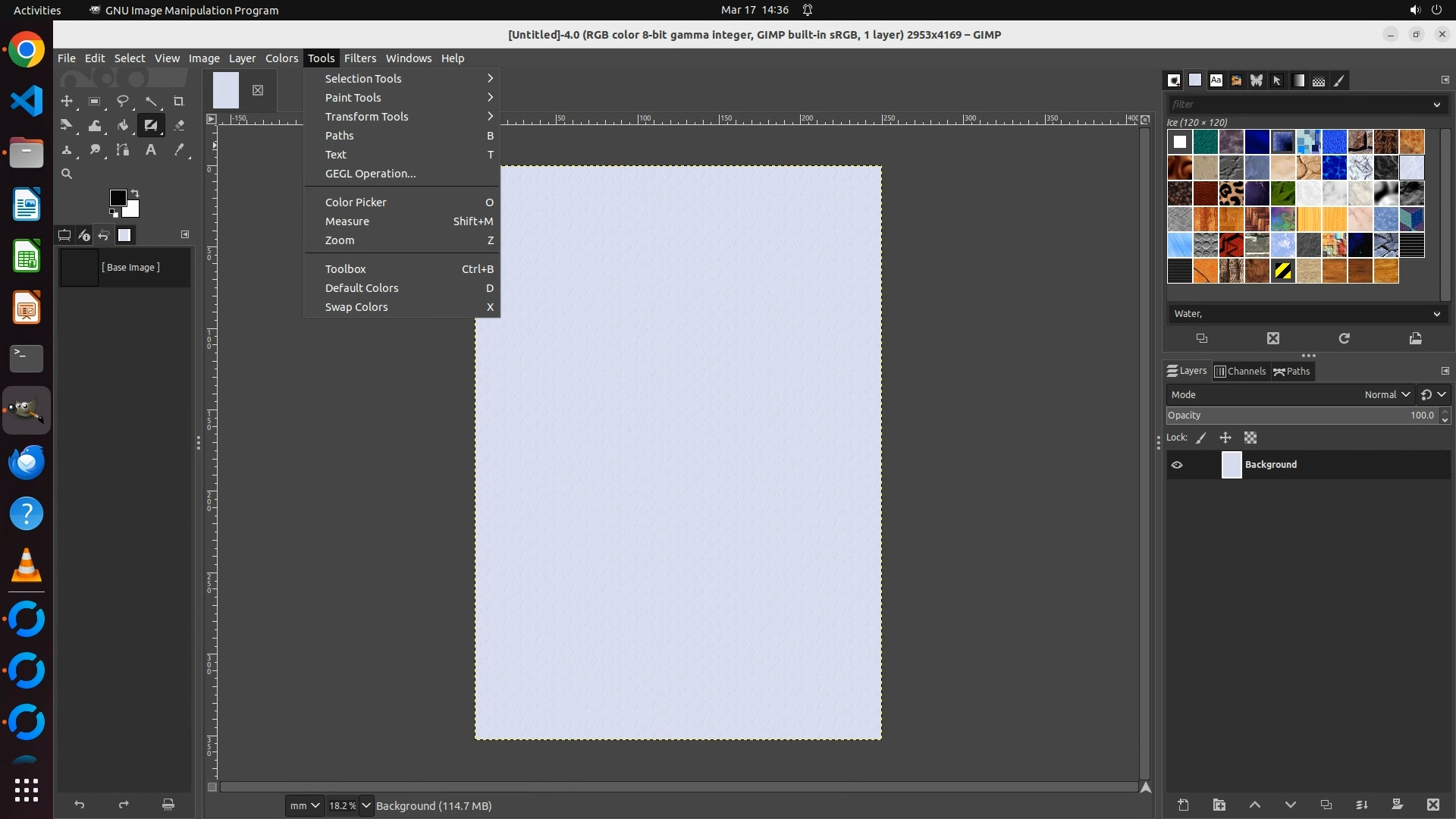Viewport: 1456px width, 819px height.
Task: Select the Bucket Fill tool
Action: tap(122, 126)
